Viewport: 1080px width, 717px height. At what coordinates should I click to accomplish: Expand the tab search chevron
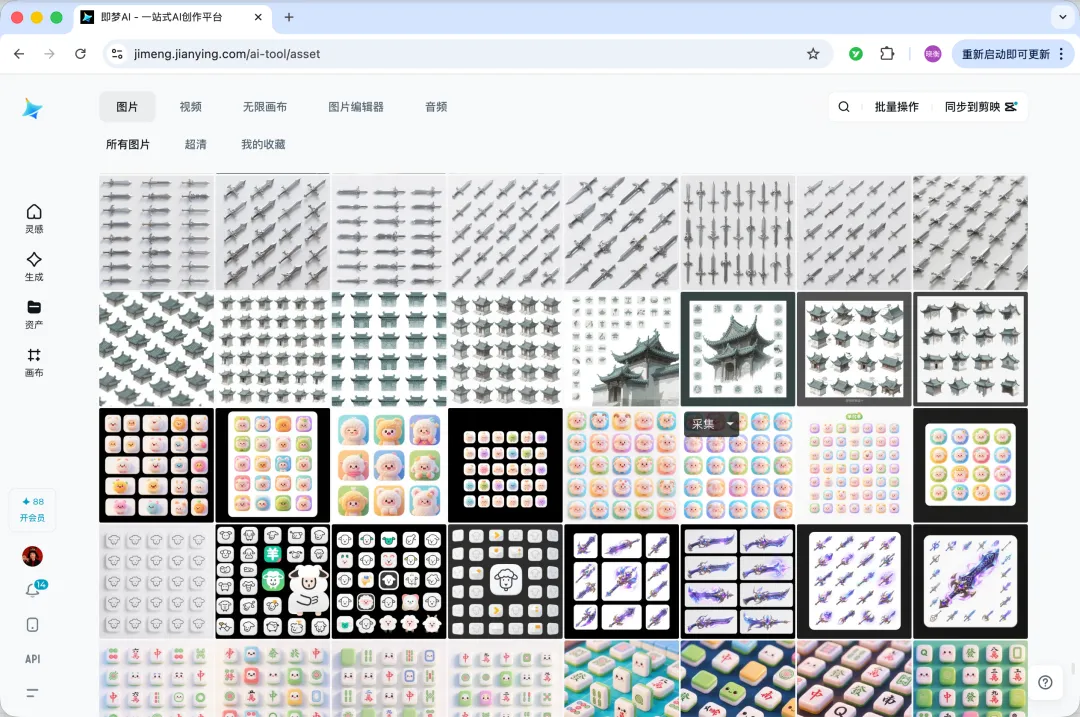coord(1063,17)
